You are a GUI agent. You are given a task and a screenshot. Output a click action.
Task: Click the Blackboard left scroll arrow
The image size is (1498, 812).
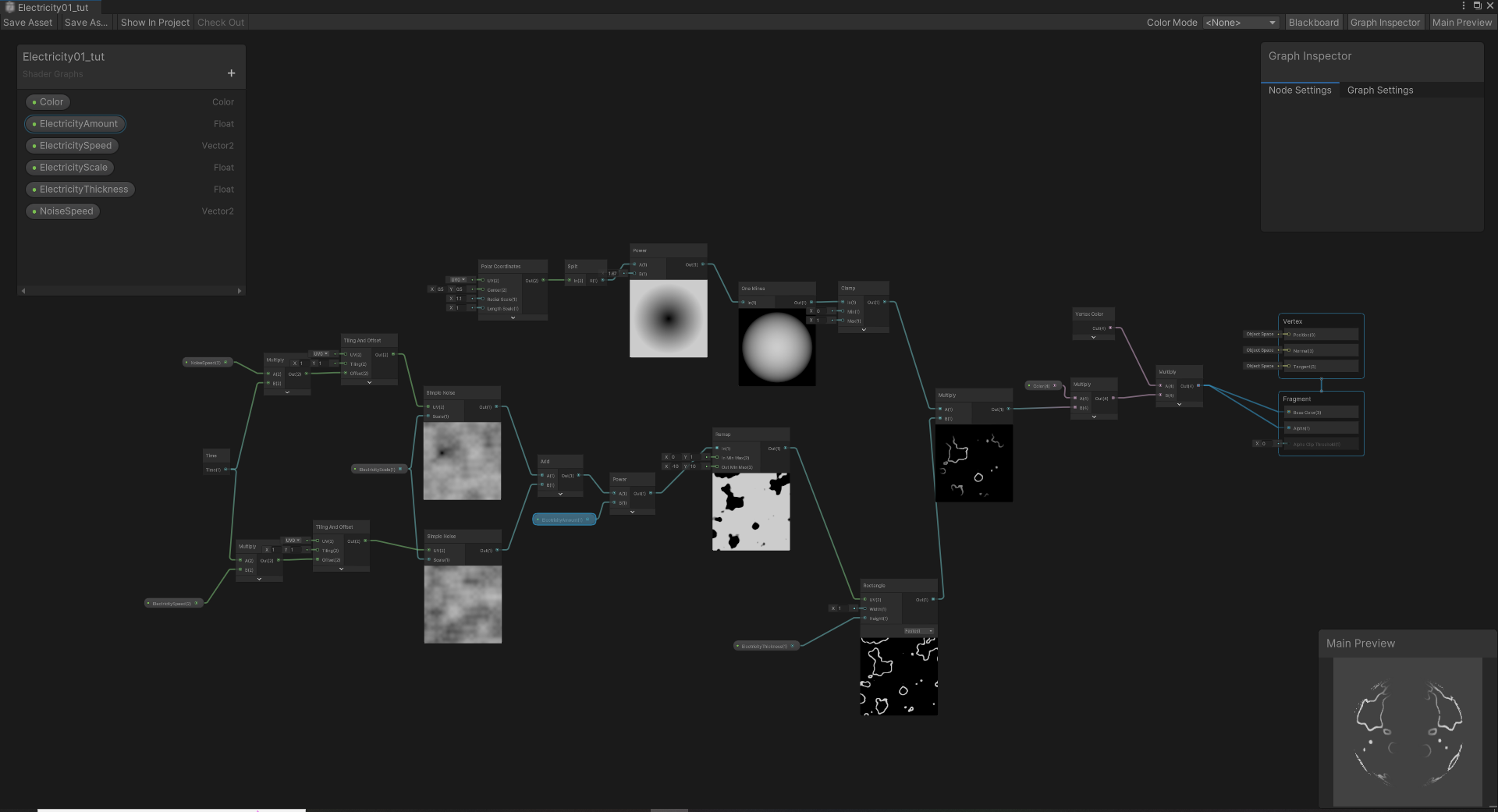23,291
